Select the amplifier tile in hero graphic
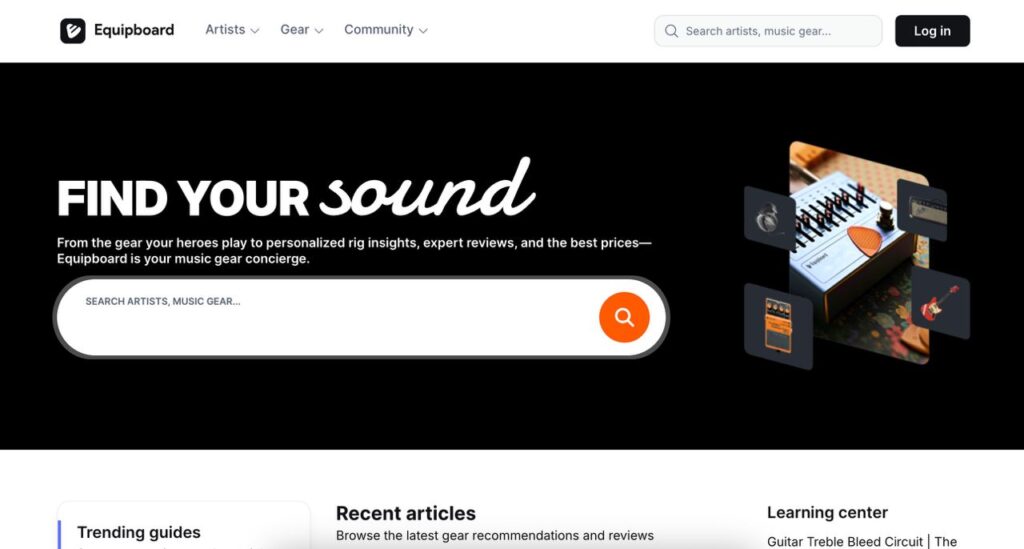Screen dimensions: 1024x549 922,210
